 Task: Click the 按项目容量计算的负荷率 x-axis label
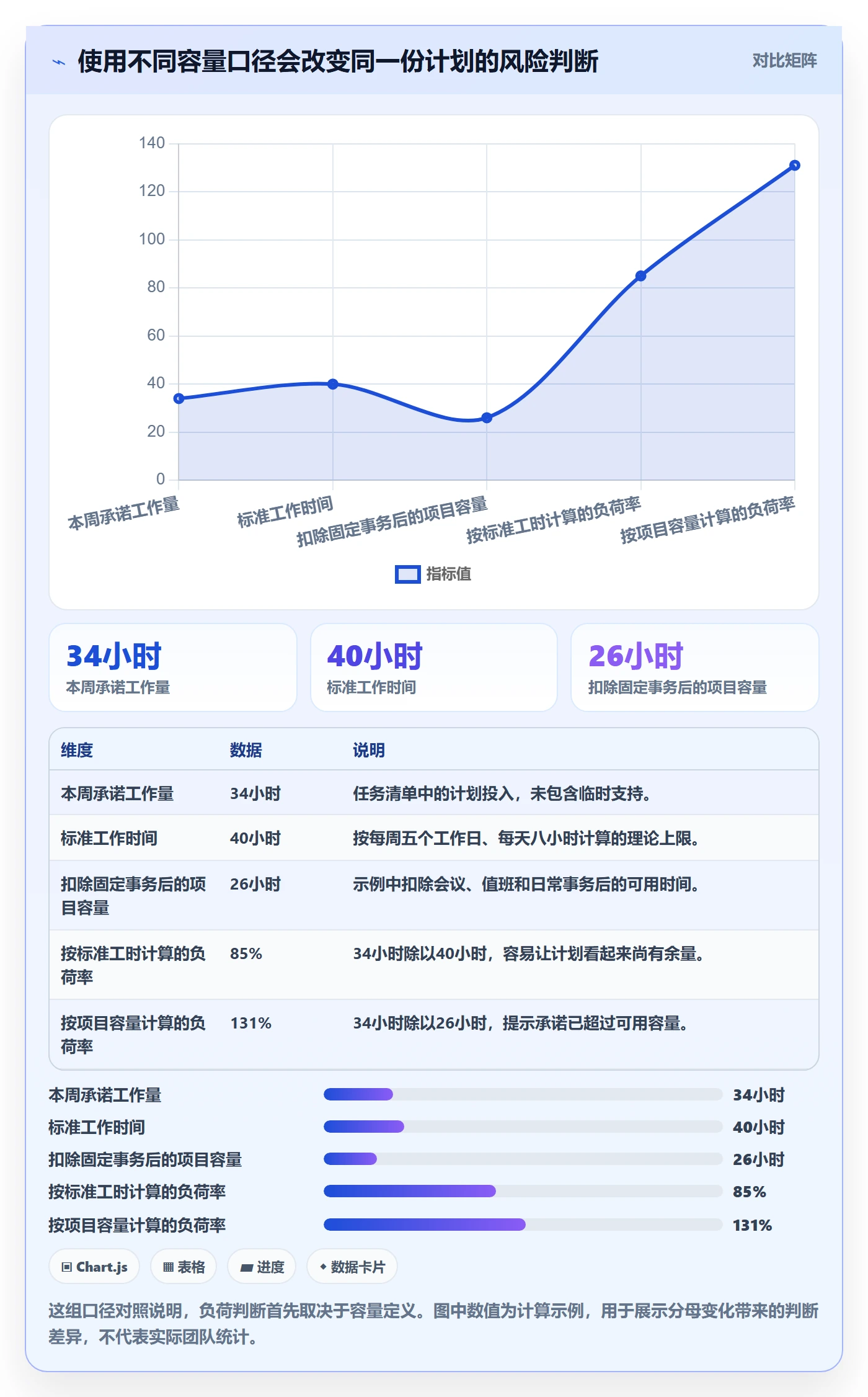pyautogui.click(x=707, y=520)
